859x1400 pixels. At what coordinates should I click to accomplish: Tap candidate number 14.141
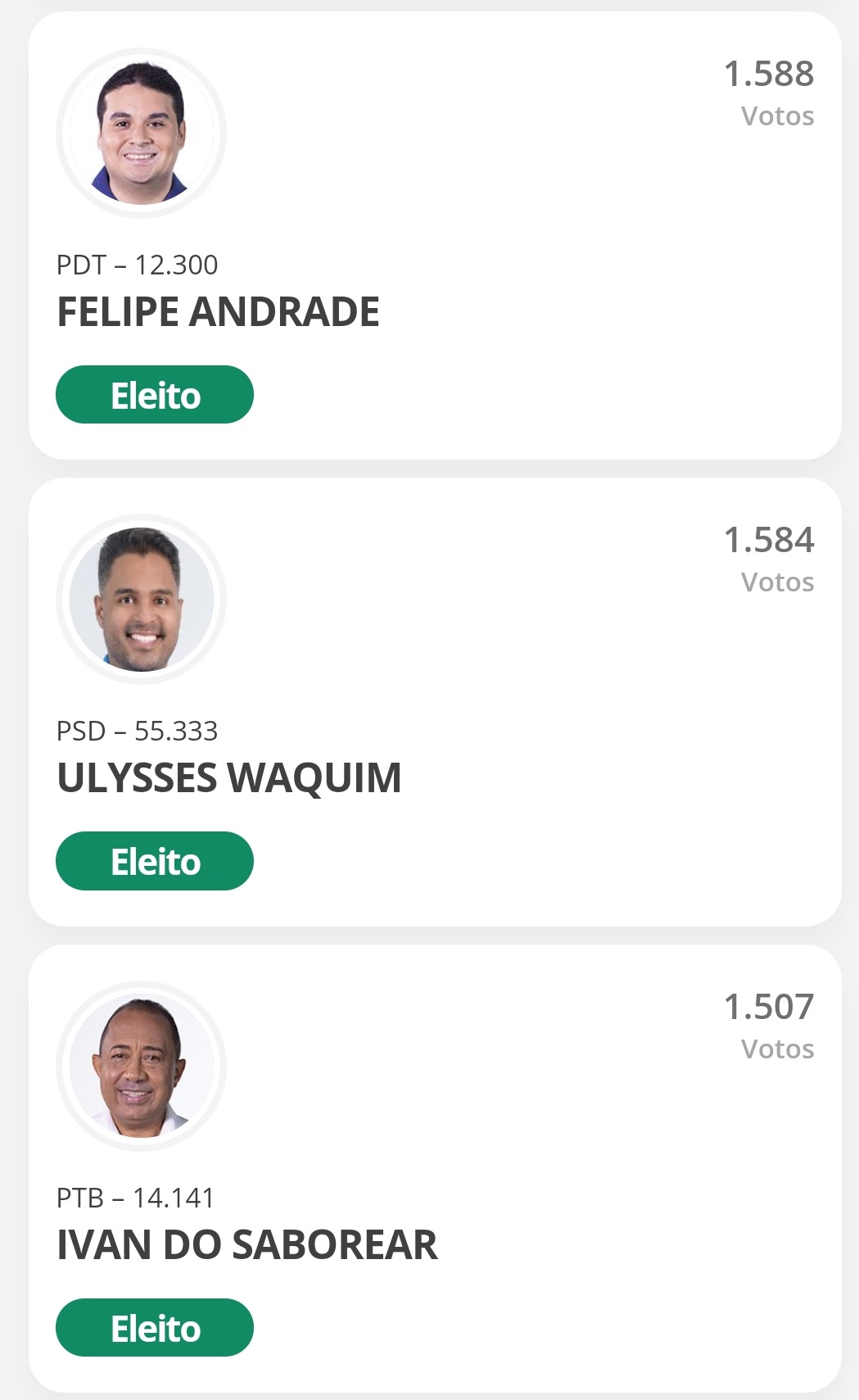174,1198
